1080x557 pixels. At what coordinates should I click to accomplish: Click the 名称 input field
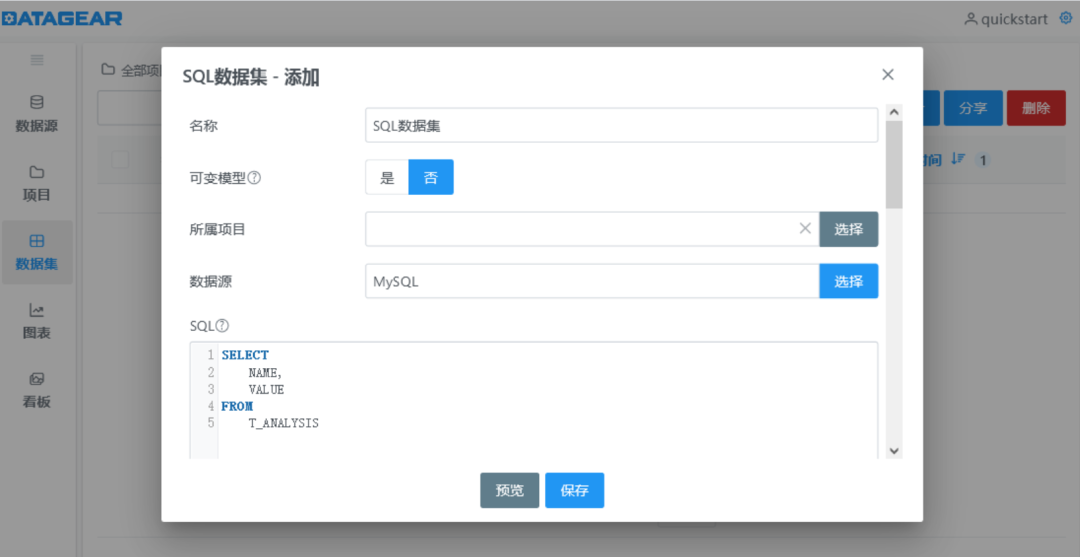620,126
